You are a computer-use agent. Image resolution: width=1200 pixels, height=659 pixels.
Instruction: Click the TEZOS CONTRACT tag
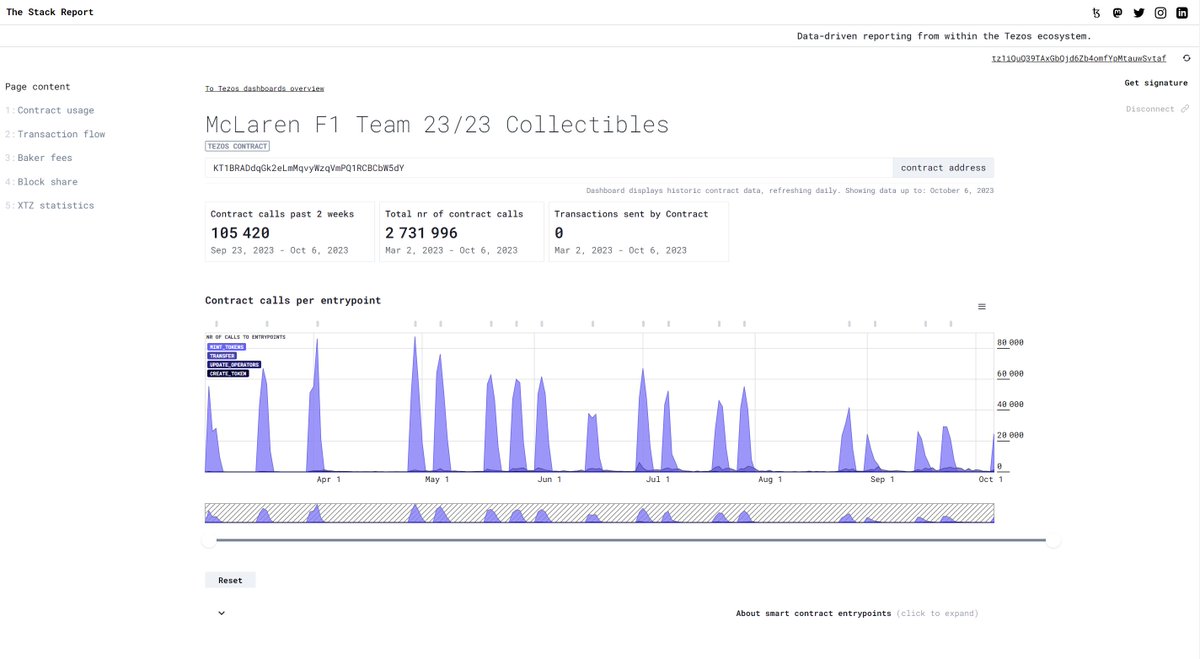[237, 146]
